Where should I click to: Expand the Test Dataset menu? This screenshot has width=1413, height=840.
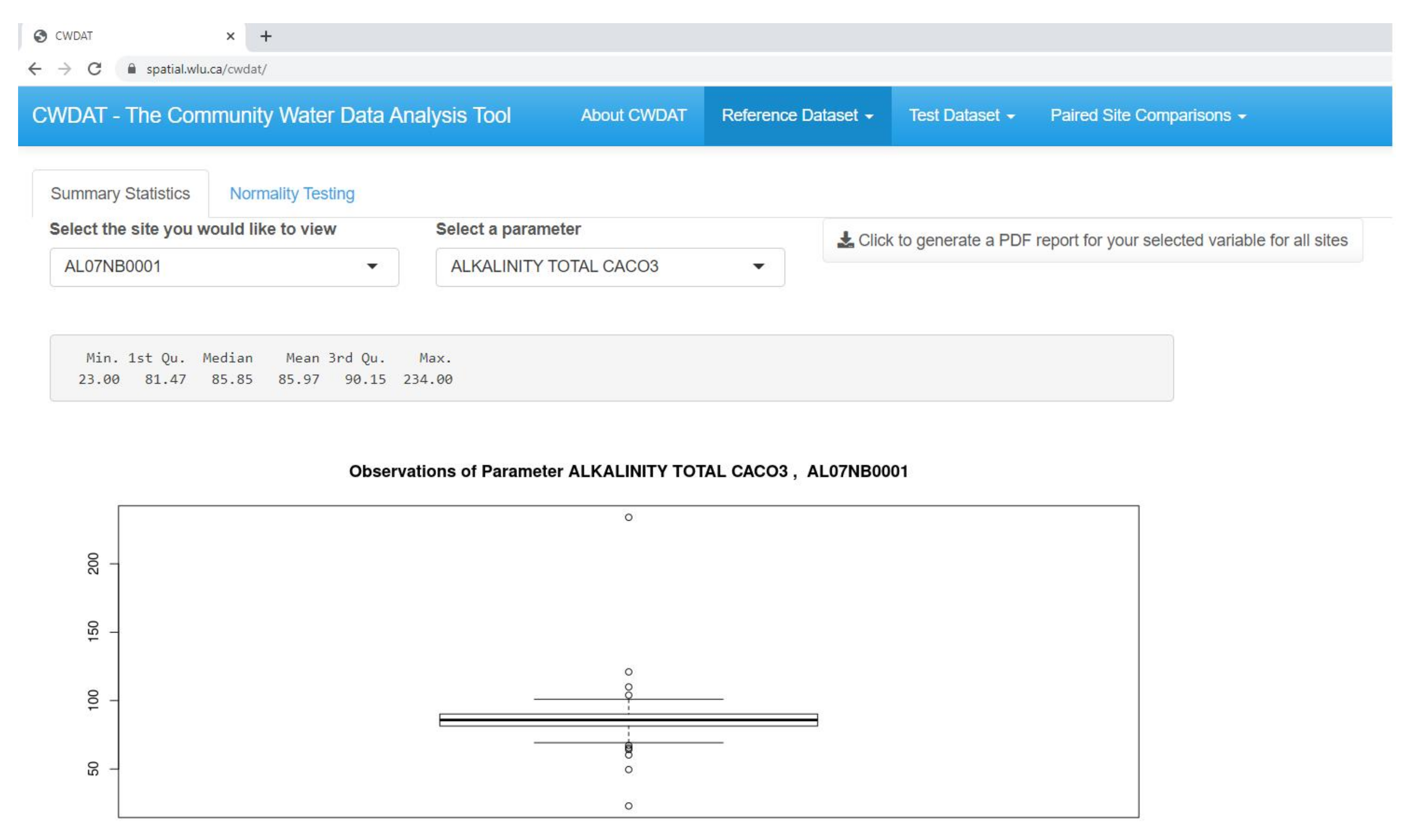(x=961, y=116)
